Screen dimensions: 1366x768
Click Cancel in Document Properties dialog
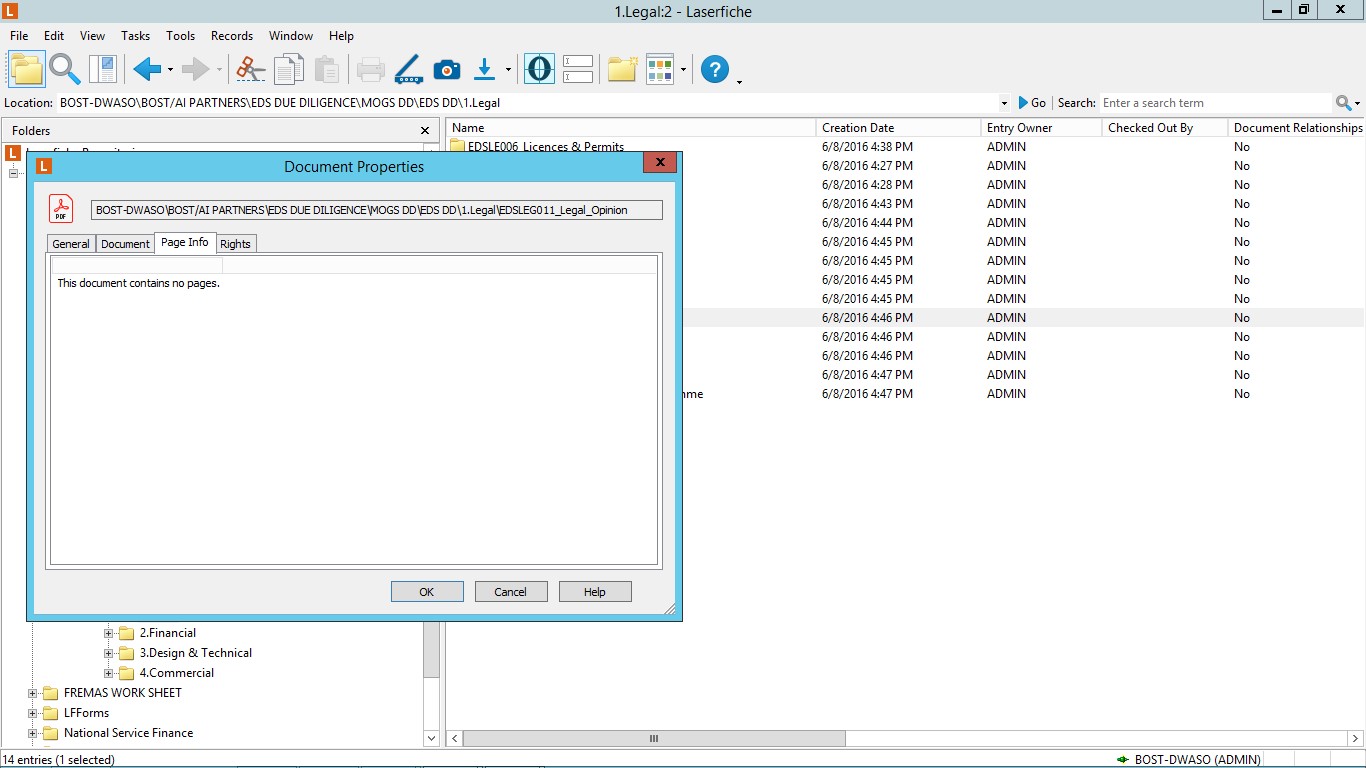pyautogui.click(x=510, y=592)
